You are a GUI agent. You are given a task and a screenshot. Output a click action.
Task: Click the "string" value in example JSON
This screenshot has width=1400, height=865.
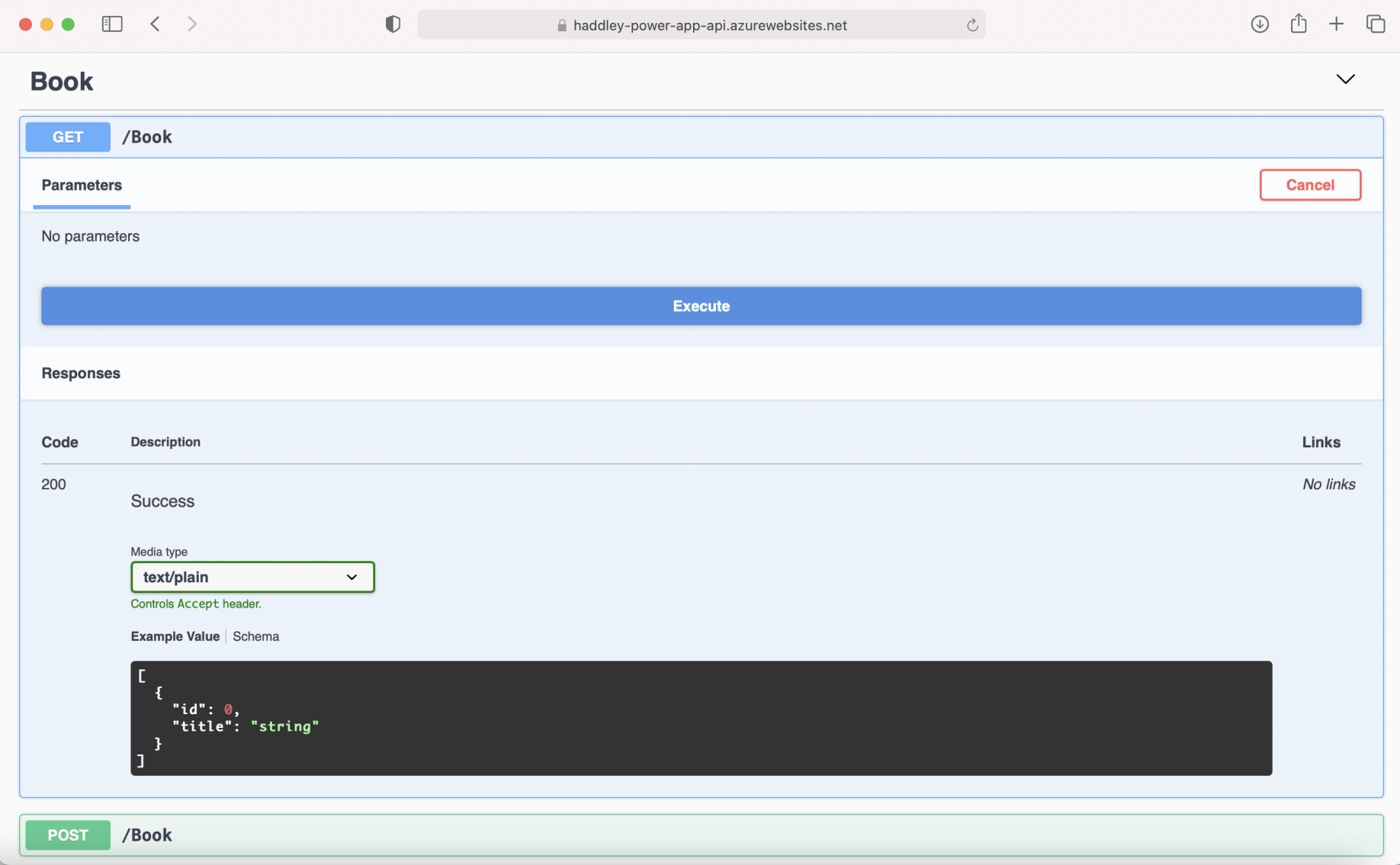[285, 726]
